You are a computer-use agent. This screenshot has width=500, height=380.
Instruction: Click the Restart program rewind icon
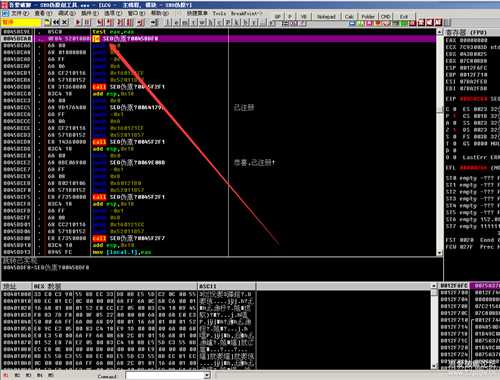point(56,22)
